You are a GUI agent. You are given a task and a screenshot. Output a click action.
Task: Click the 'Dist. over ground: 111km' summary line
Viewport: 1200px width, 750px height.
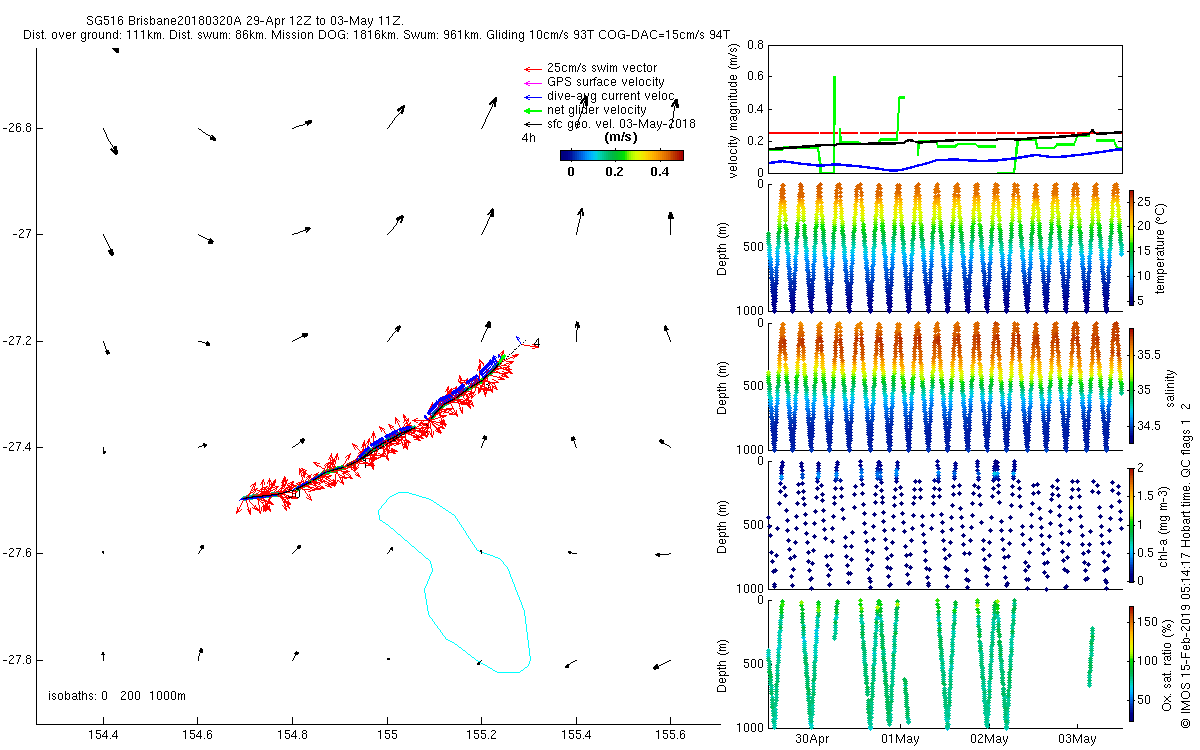[x=377, y=35]
